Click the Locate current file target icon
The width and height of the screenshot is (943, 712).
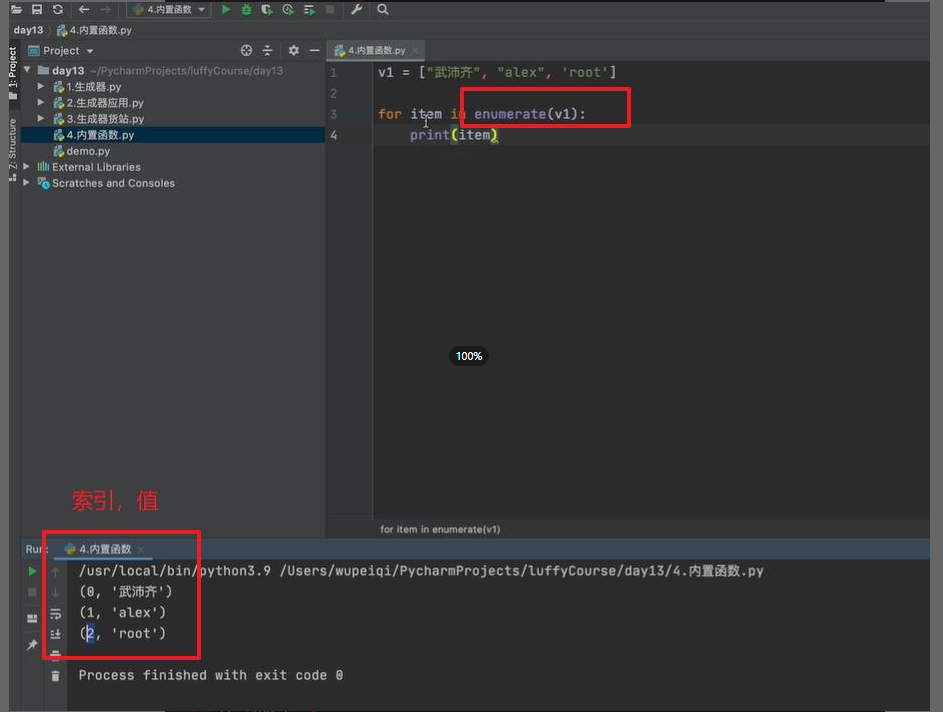click(x=247, y=51)
